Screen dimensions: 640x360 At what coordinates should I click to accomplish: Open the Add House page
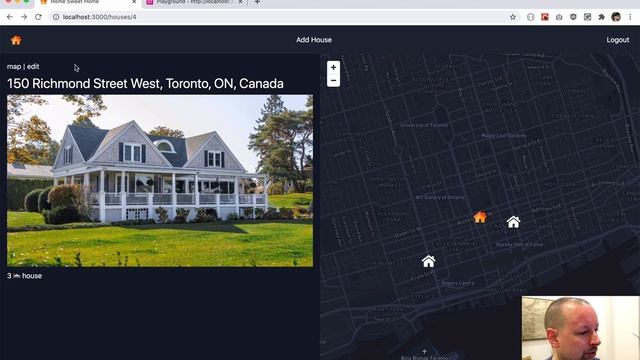pos(314,40)
